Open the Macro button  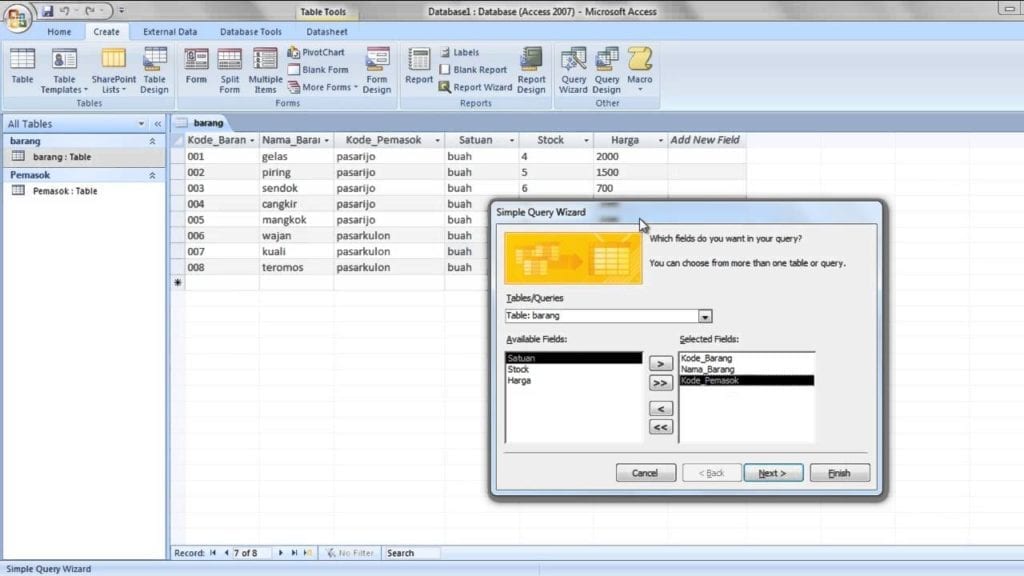pyautogui.click(x=639, y=69)
